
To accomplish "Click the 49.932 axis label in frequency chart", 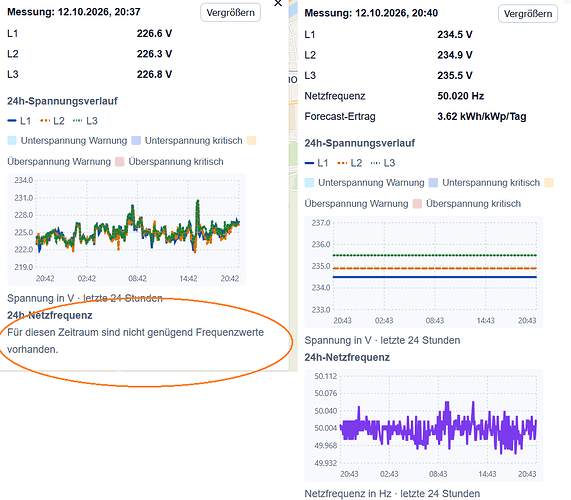I will [x=326, y=463].
